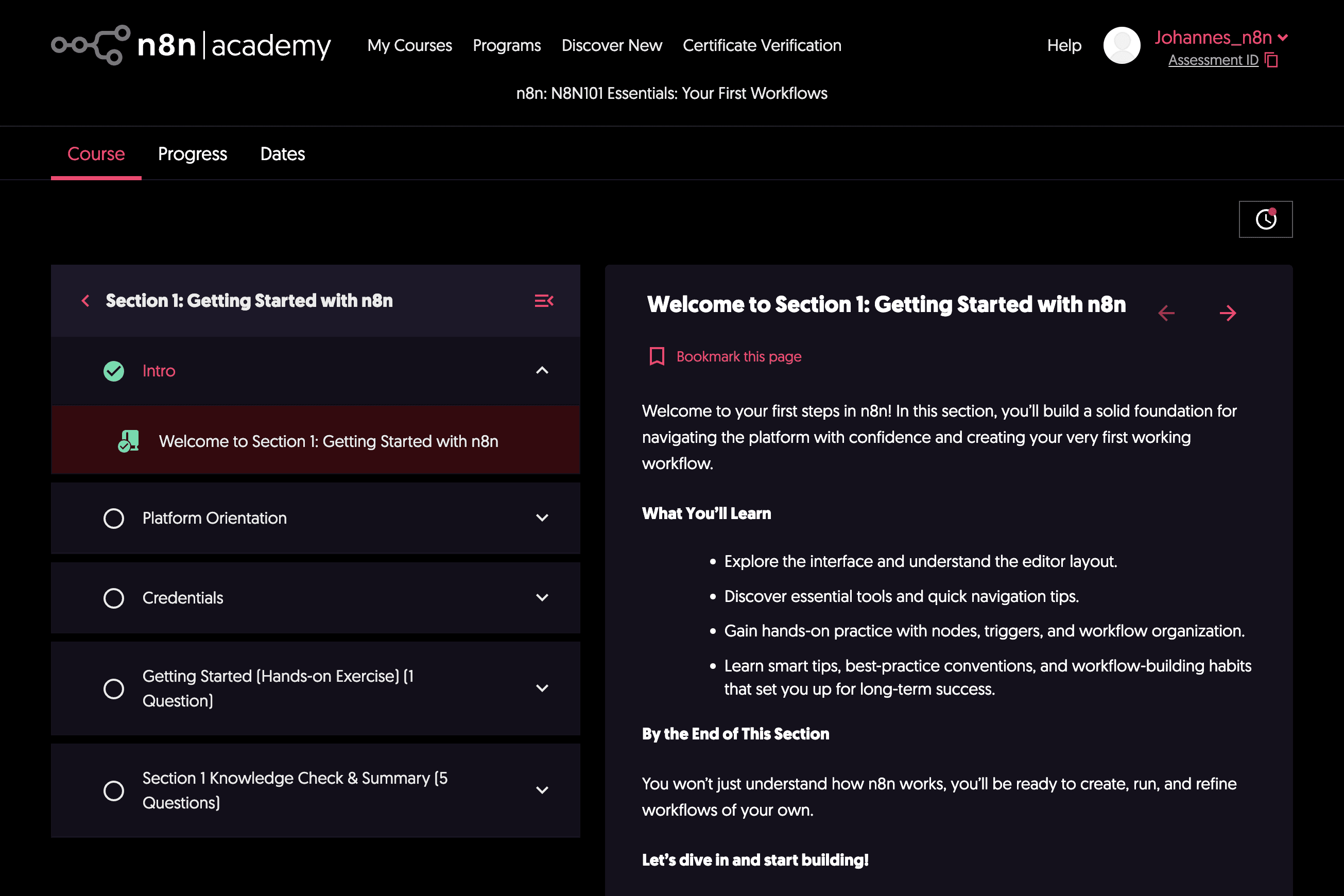Open the Intro subsection label

(159, 371)
